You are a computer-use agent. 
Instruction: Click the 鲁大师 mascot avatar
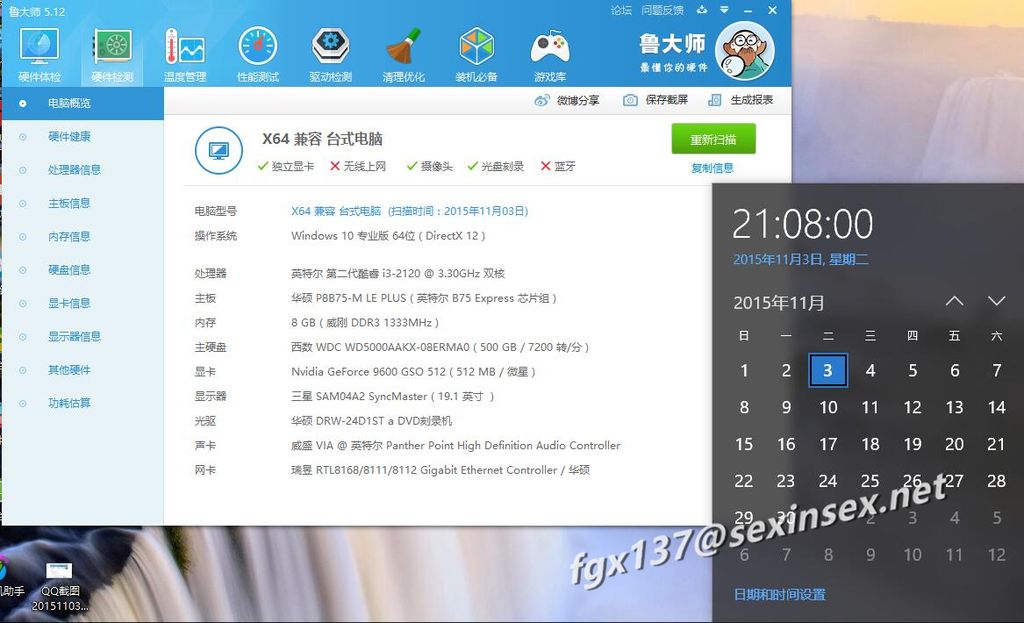pyautogui.click(x=745, y=51)
